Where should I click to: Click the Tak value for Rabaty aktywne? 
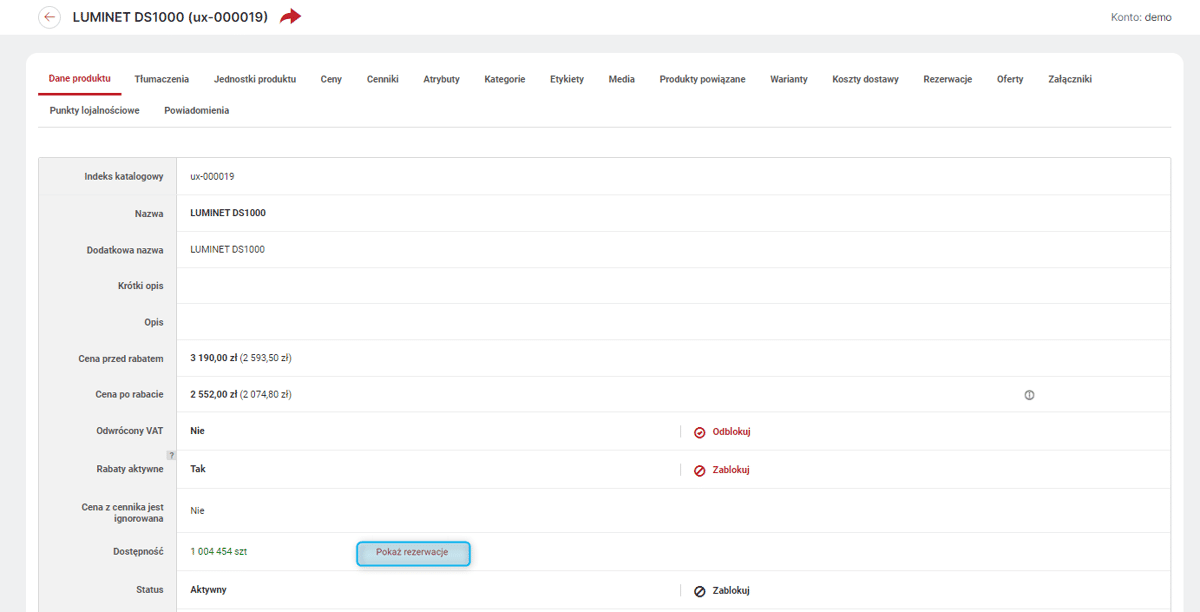coord(198,469)
